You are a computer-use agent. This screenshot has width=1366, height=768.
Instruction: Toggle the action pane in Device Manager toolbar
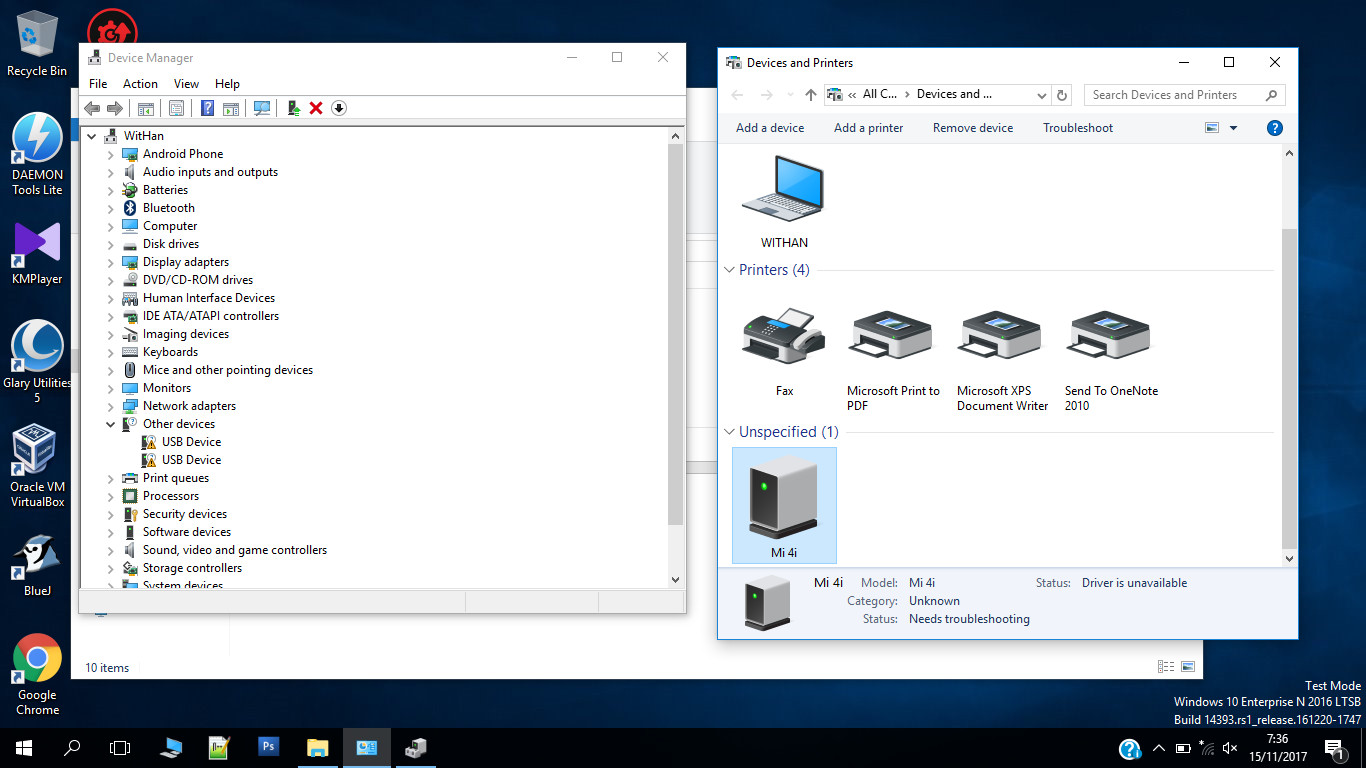click(x=230, y=108)
